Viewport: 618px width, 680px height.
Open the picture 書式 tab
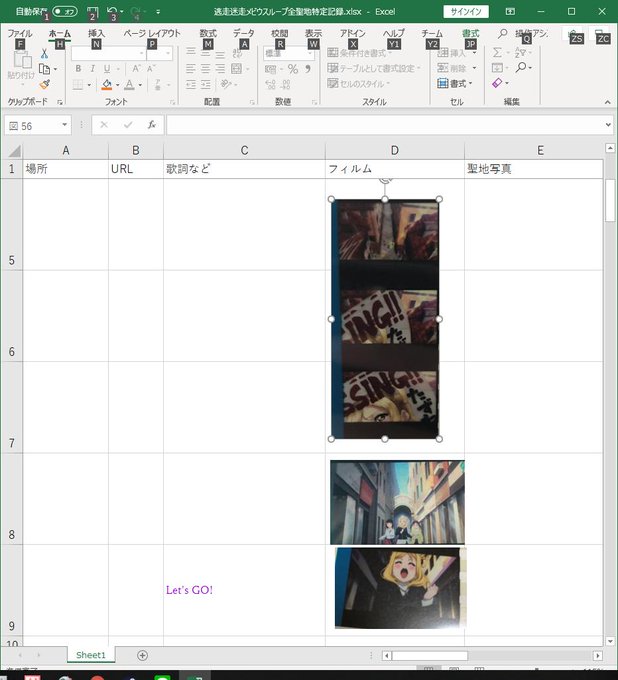[x=470, y=33]
